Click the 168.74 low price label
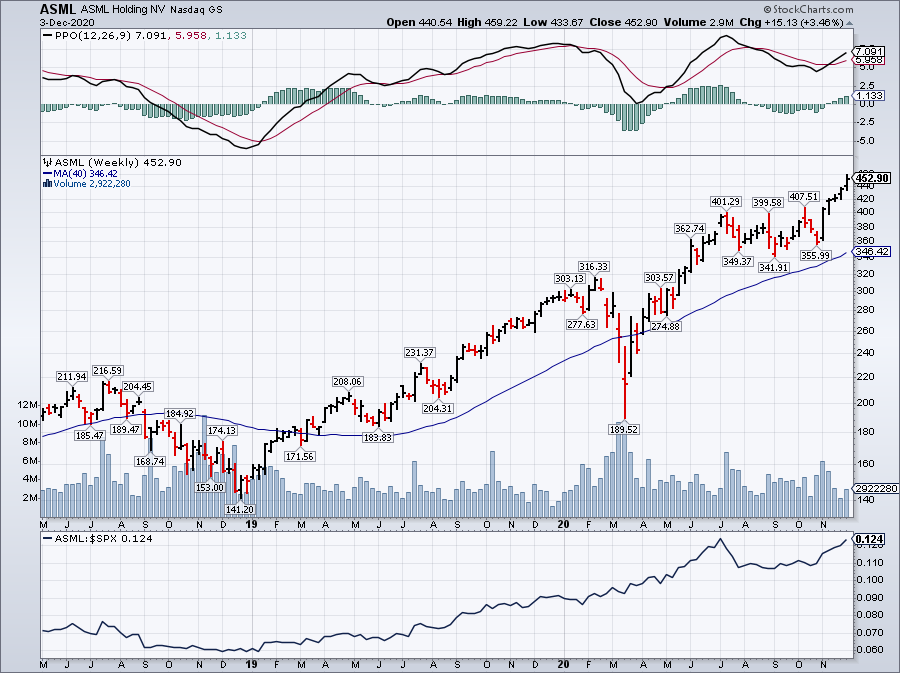Screen dimensions: 900x673 150,461
